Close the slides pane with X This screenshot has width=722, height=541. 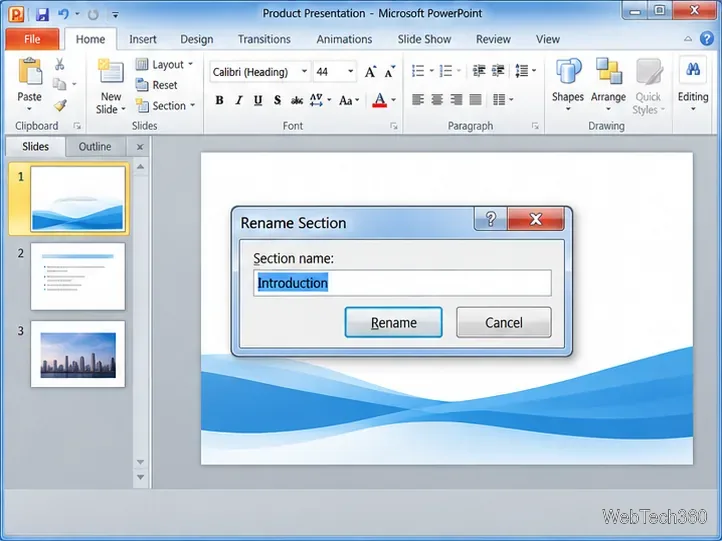pyautogui.click(x=140, y=147)
